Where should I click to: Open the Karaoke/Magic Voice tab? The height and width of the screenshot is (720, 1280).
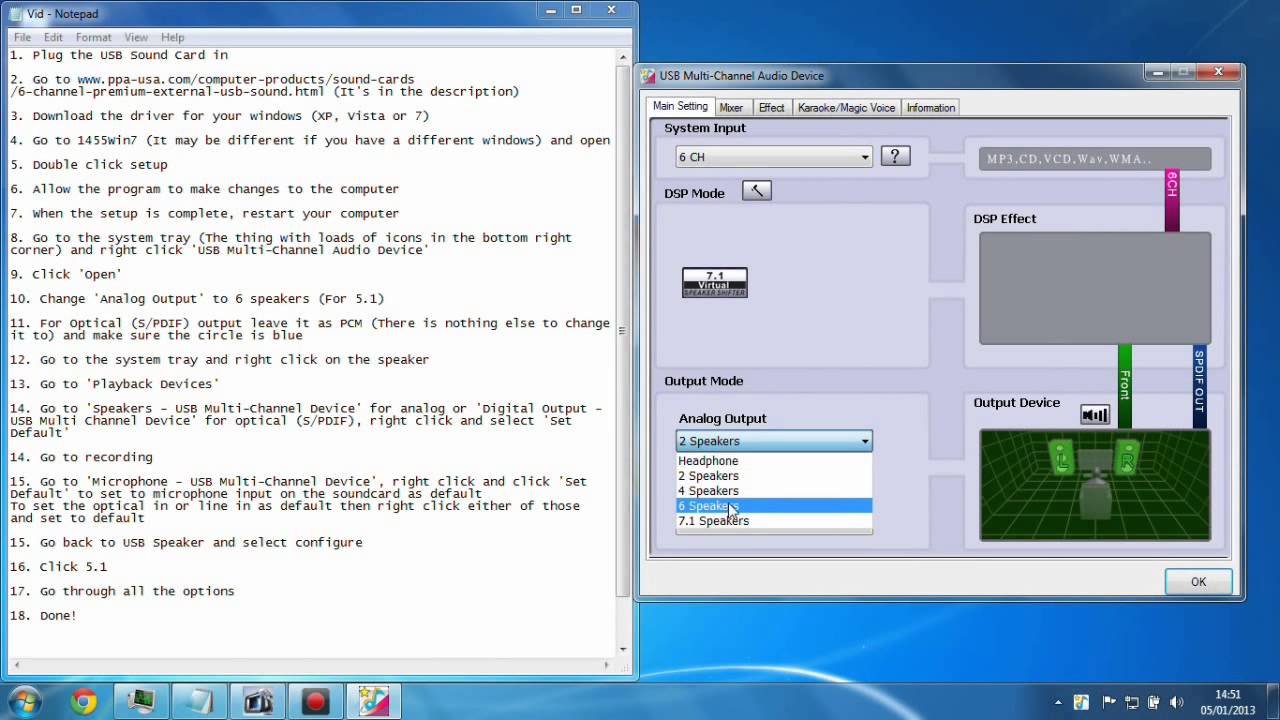(x=846, y=108)
